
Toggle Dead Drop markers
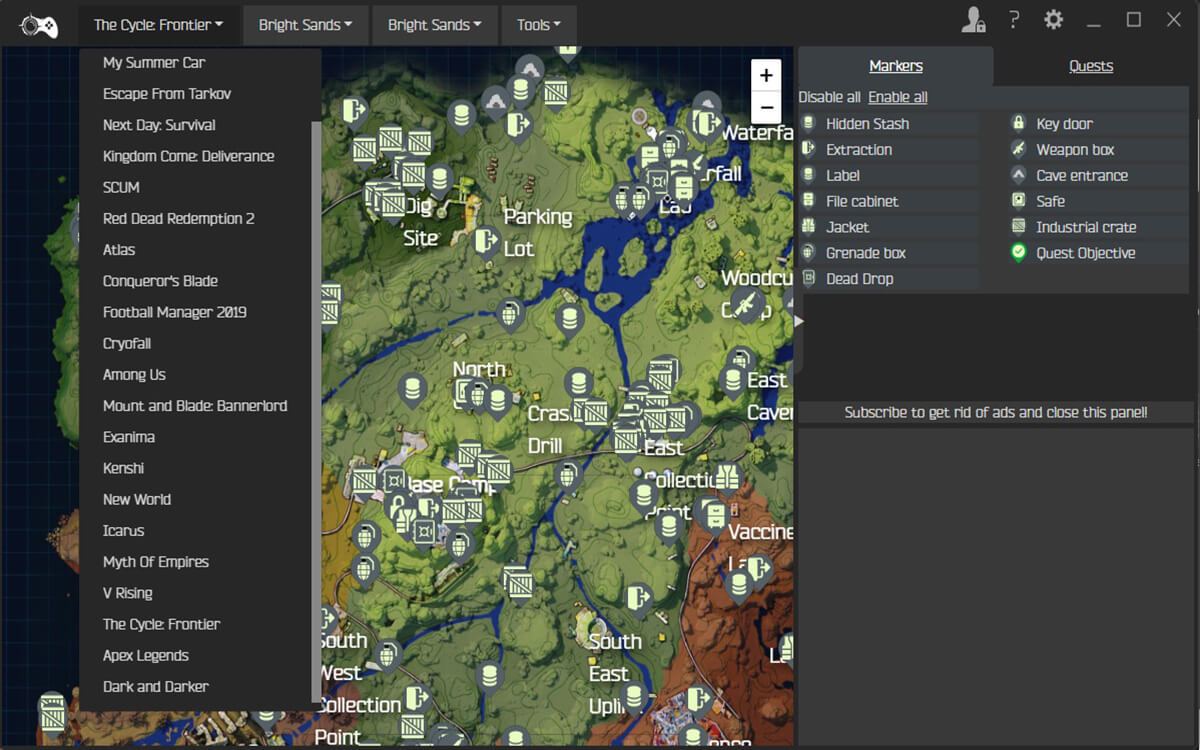coord(889,280)
